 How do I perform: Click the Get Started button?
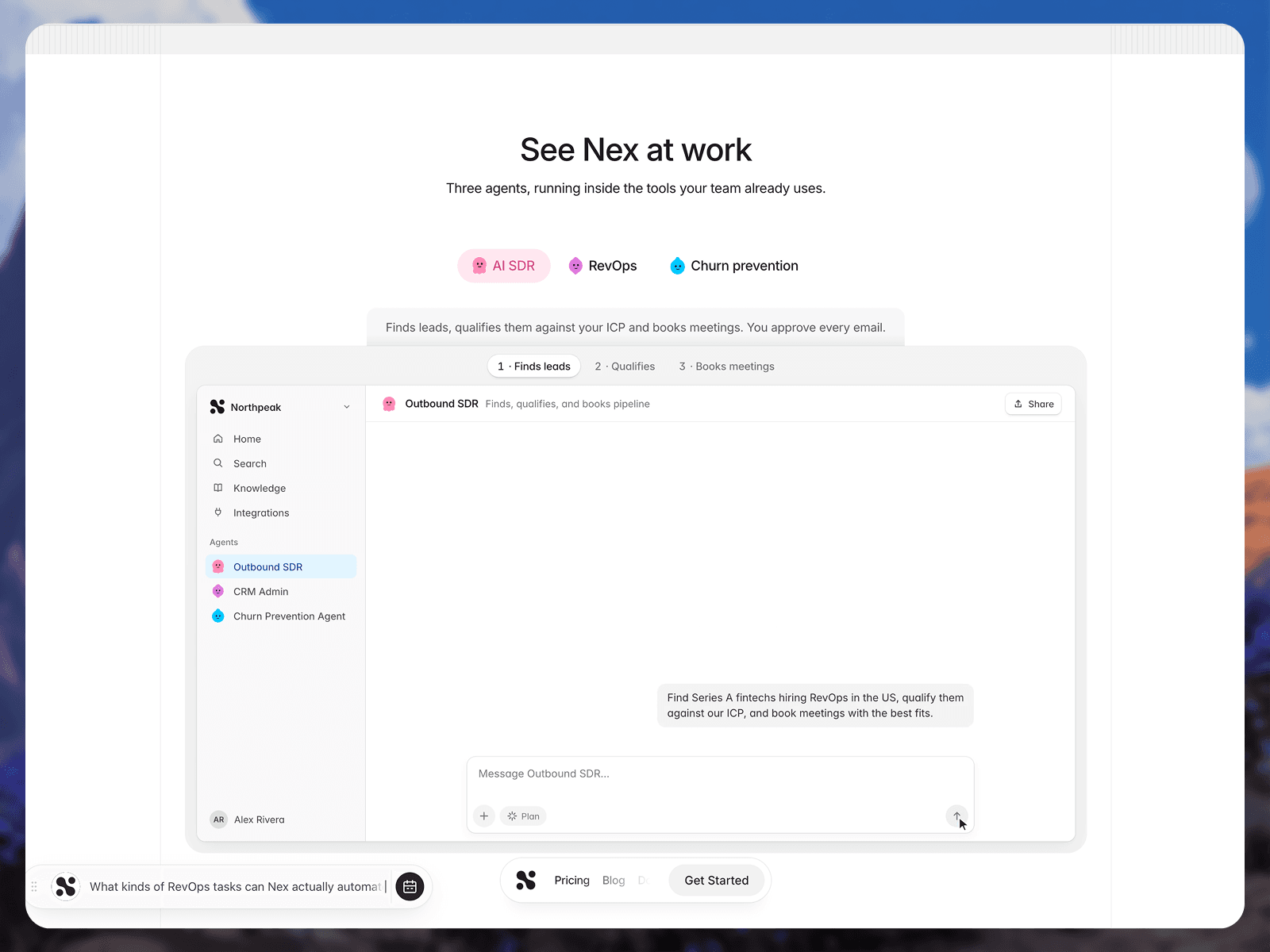coord(717,881)
